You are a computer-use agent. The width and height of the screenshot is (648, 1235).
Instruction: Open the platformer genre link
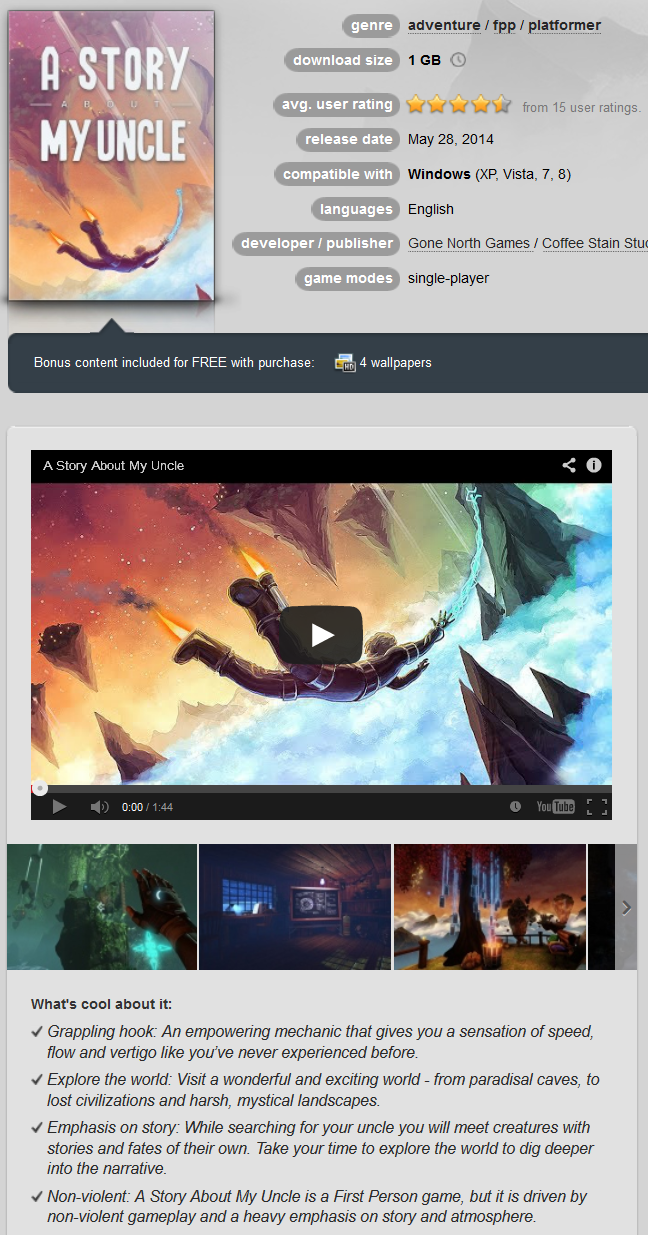point(565,25)
